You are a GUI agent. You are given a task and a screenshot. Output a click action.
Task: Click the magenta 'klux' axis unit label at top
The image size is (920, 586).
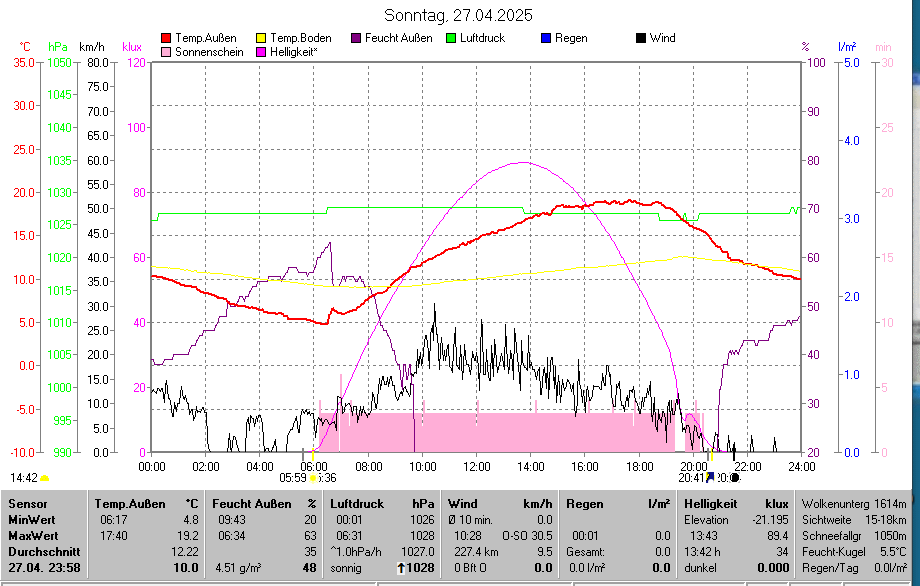132,47
